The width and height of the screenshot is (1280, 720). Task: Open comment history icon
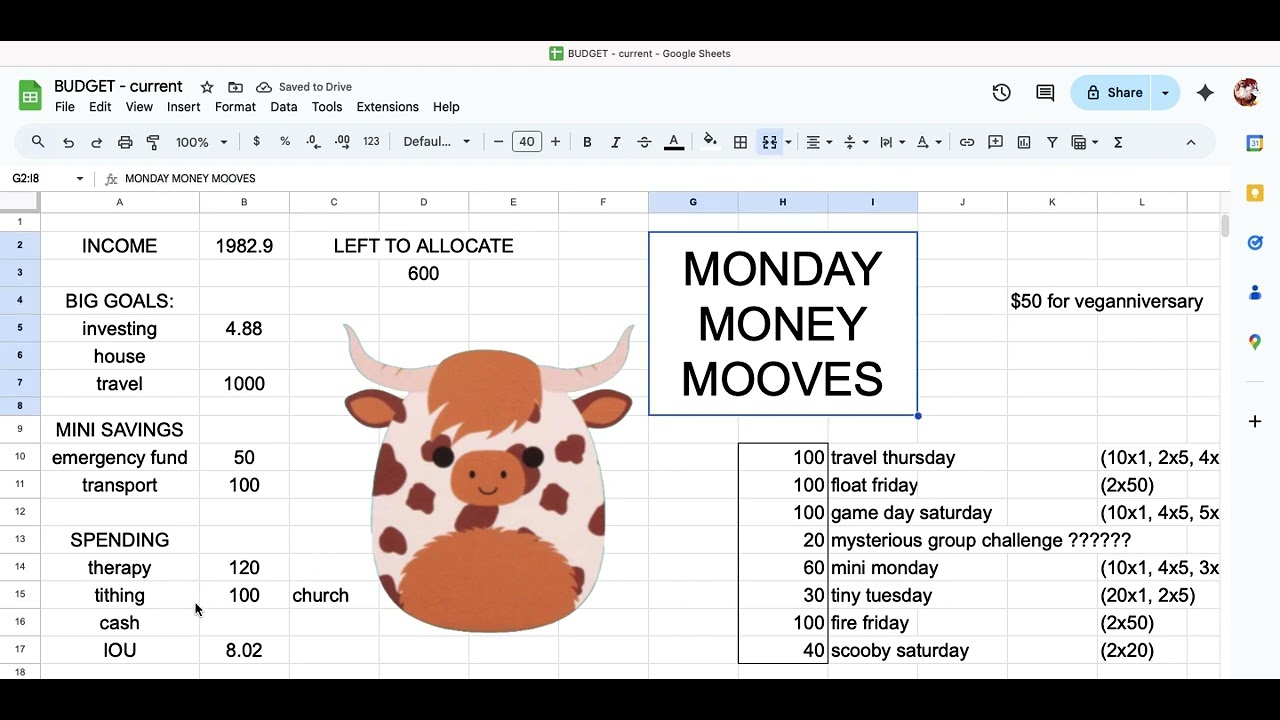click(1045, 93)
